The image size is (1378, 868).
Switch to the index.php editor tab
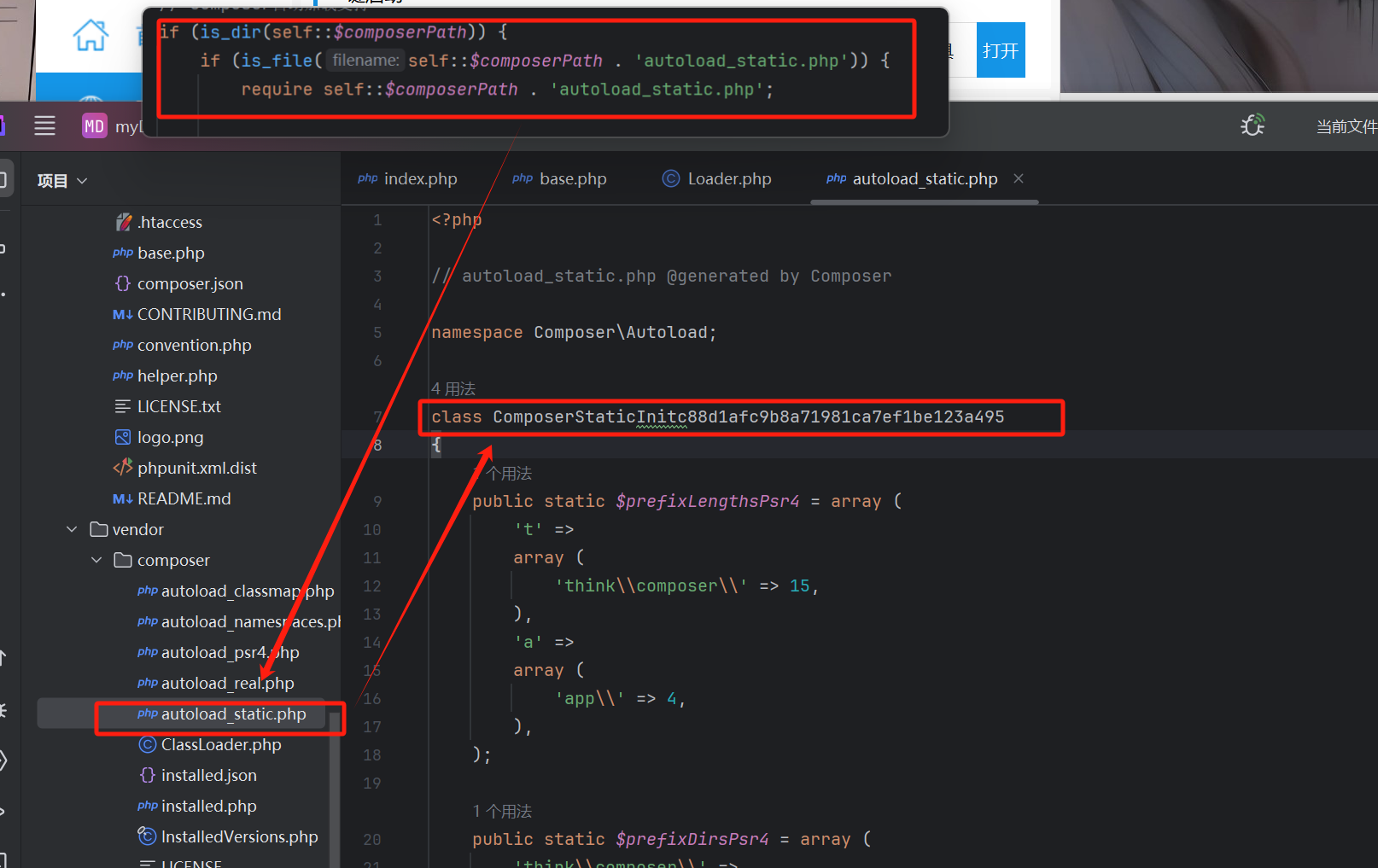[407, 179]
